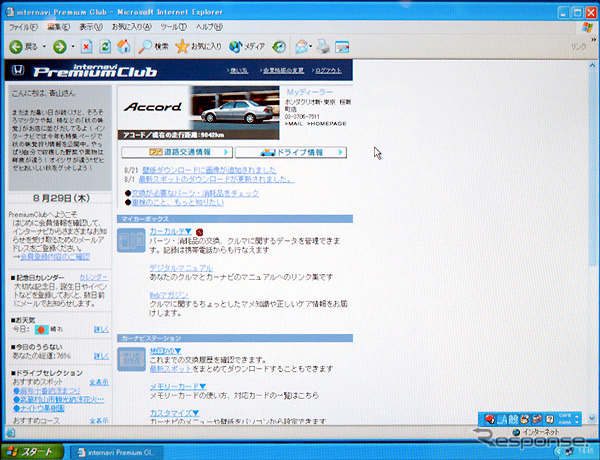Click the >HOMEPAGE dealer link
Screen dimensions: 600x460
[x=327, y=124]
